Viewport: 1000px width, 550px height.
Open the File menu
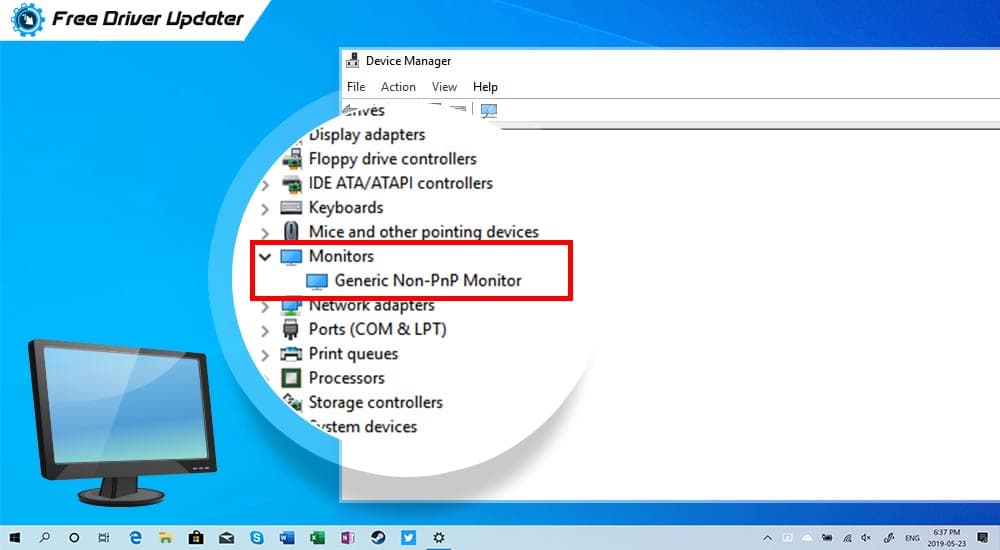click(x=356, y=87)
